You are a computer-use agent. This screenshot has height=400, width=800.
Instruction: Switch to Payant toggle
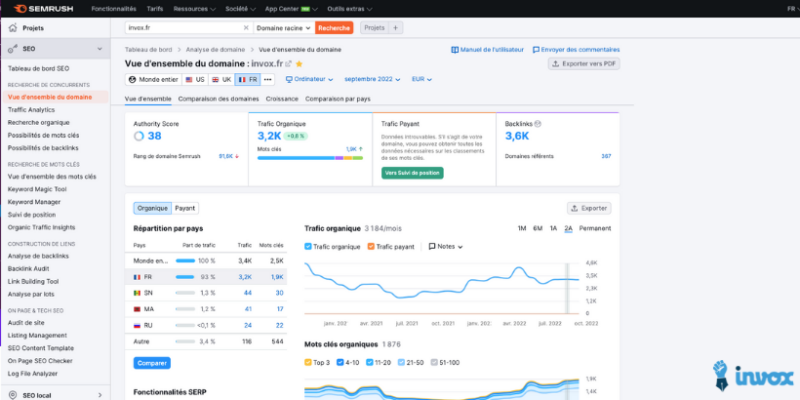(185, 208)
